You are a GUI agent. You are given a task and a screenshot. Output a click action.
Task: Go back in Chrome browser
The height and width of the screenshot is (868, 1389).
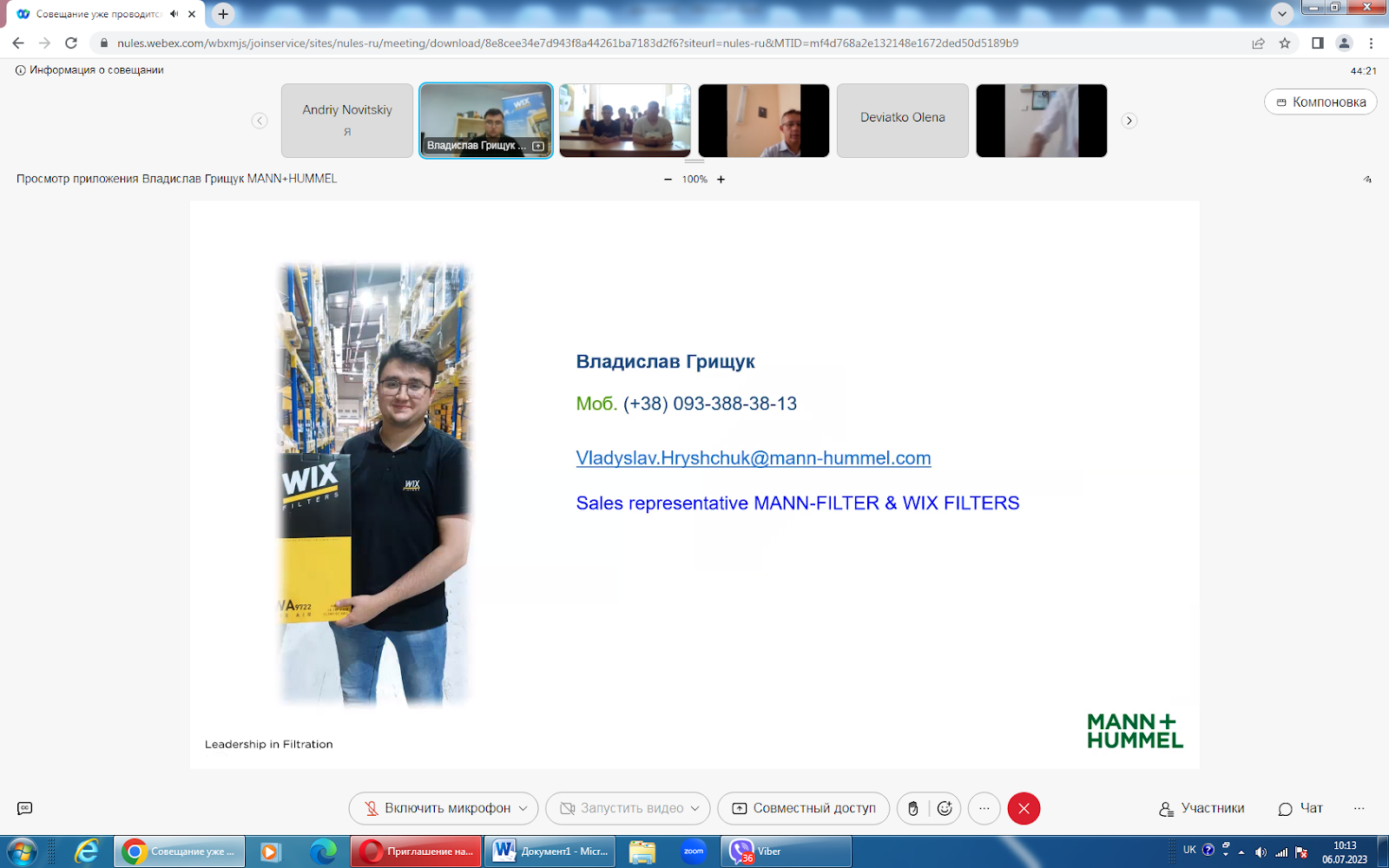(18, 43)
